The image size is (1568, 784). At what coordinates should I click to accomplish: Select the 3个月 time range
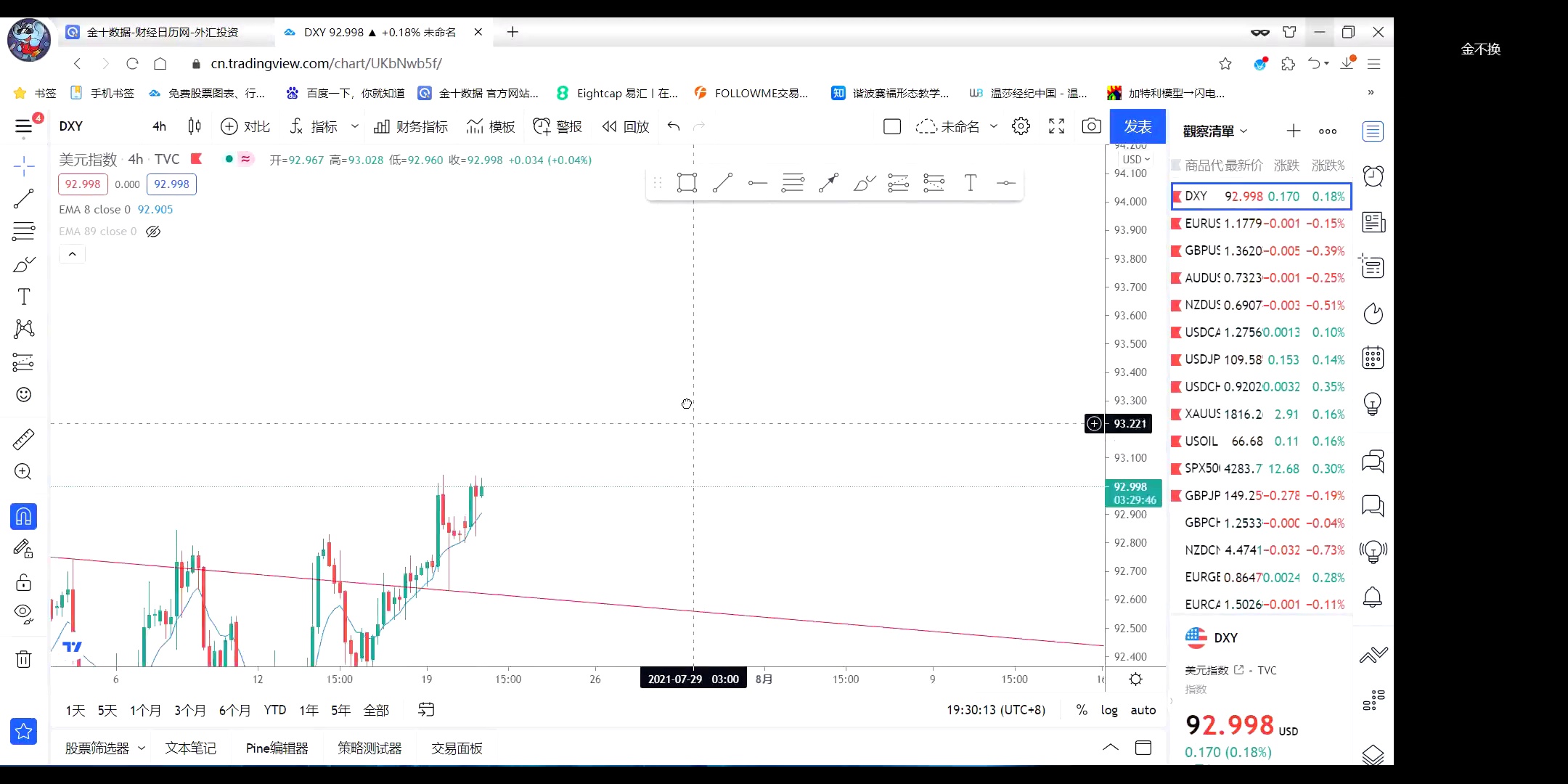point(189,710)
